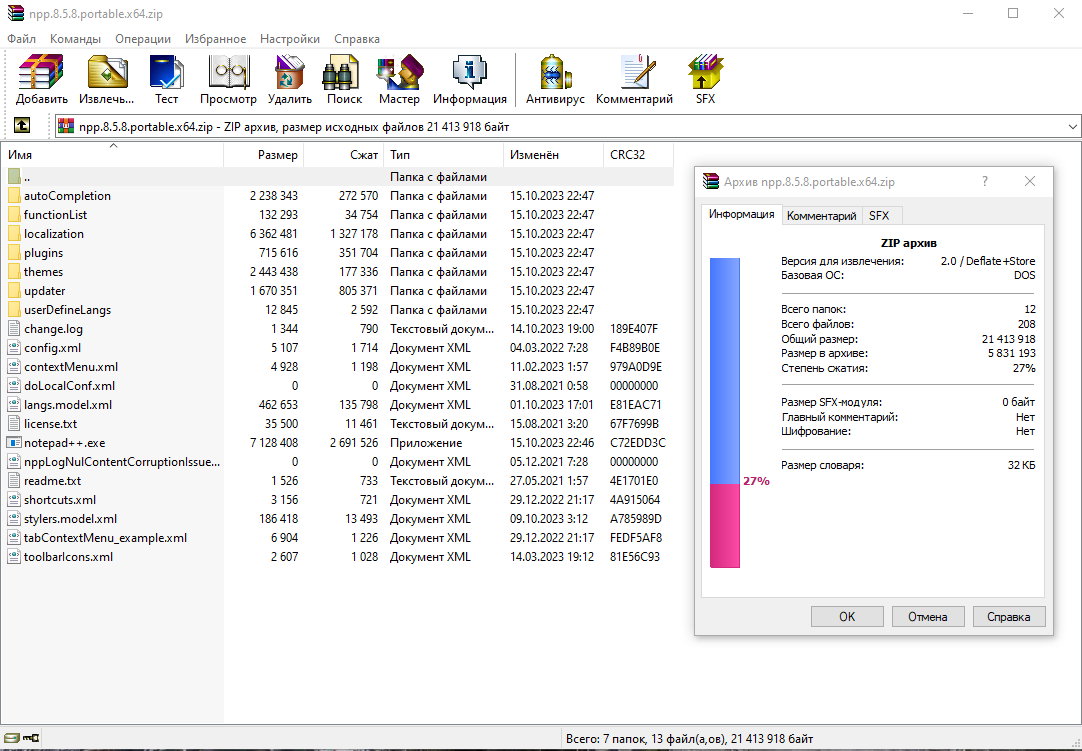Image resolution: width=1082 pixels, height=751 pixels.
Task: Click the change.log file icon
Action: point(14,329)
